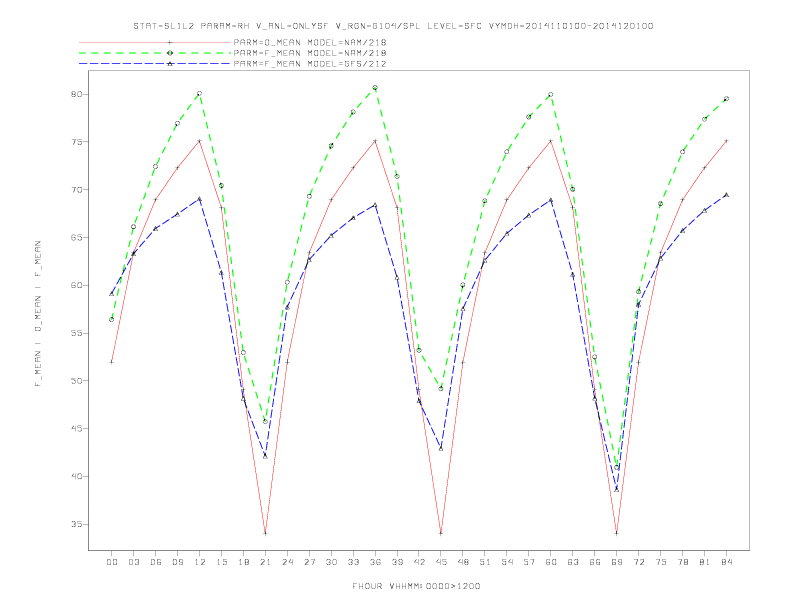Click the x-axis forecast hour label 00
Viewport: 792px width, 612px height.
point(112,562)
